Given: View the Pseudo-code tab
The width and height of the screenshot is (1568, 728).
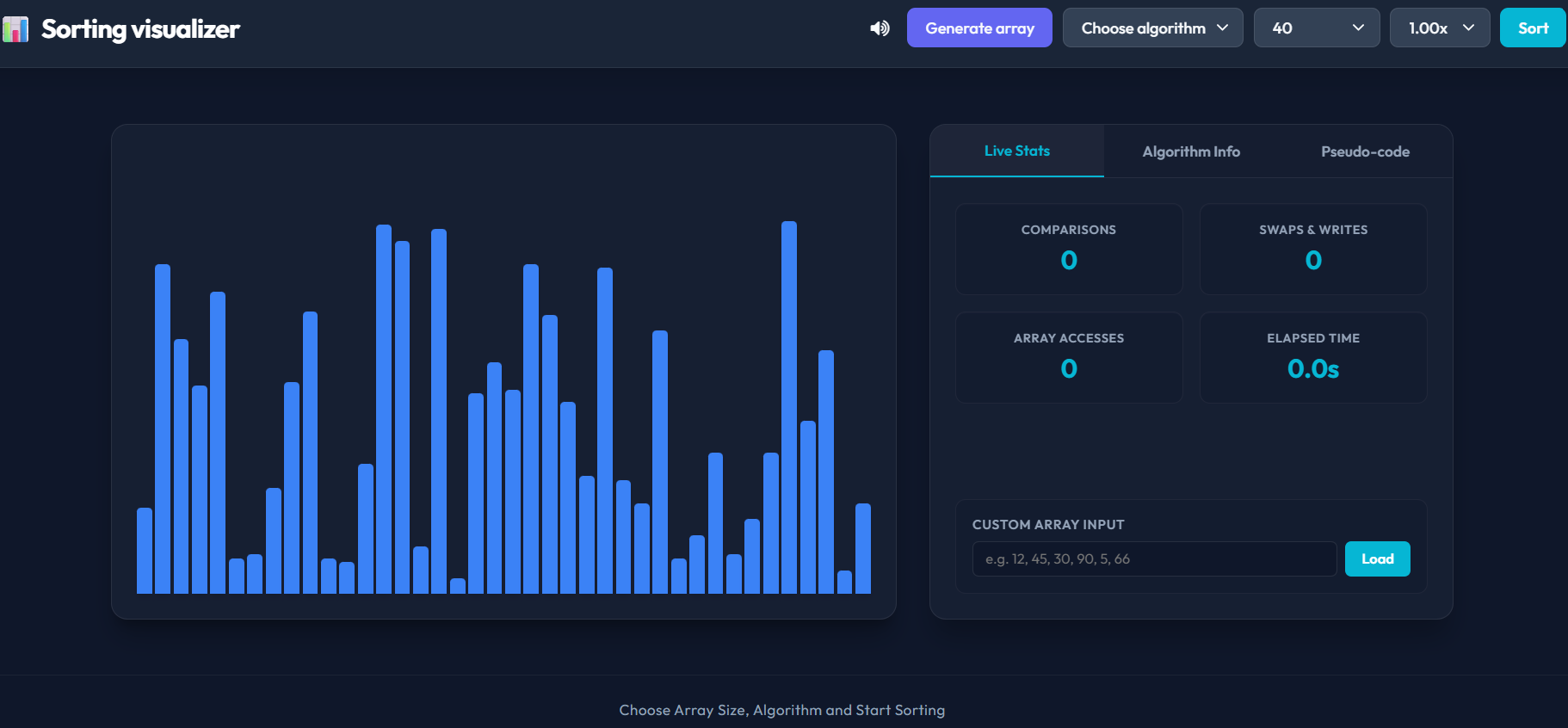Looking at the screenshot, I should (1365, 151).
